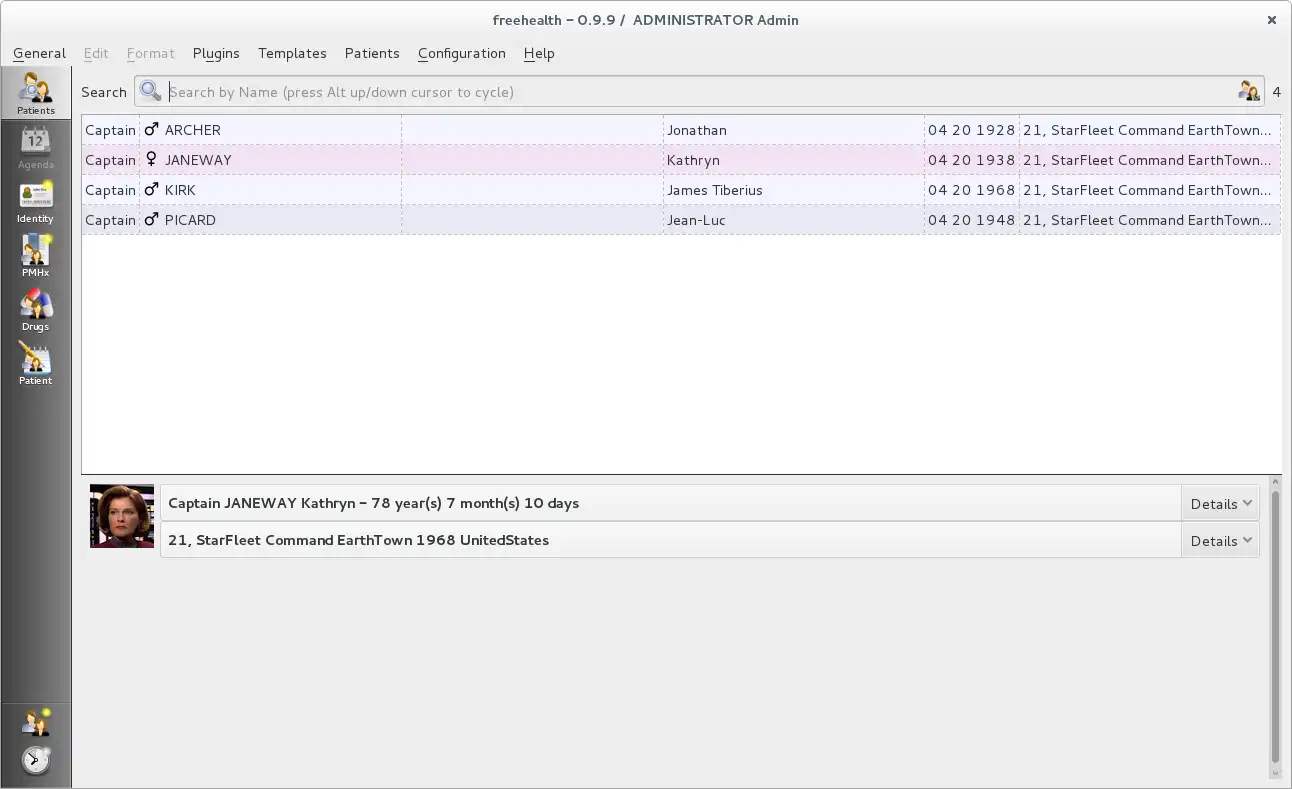Viewport: 1292px width, 789px height.
Task: Select the JANEWAY surname cell
Action: 271,160
